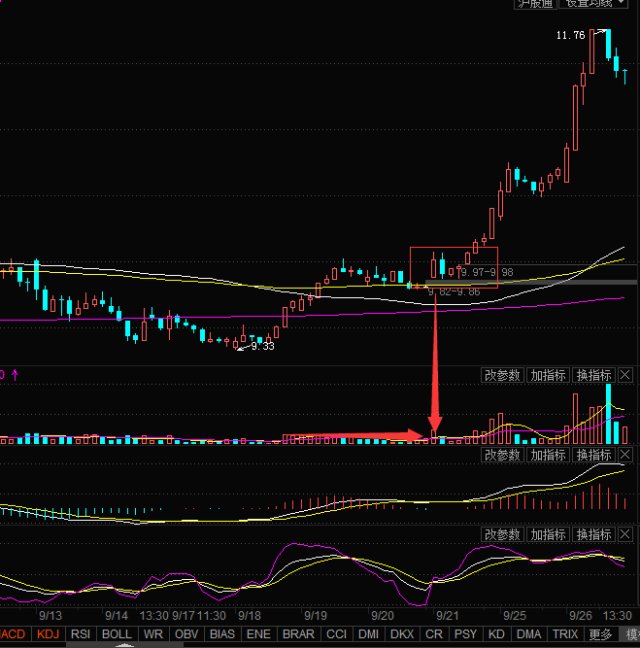Screen dimensions: 640x648
Task: Click the 沪股通 button
Action: [535, 4]
